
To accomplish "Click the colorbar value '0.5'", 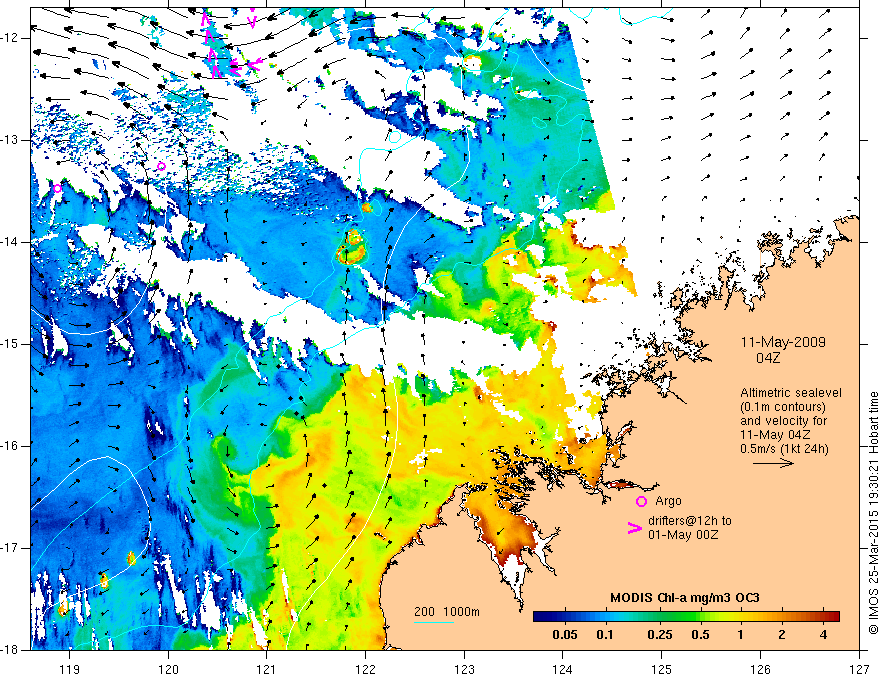I will coord(700,635).
